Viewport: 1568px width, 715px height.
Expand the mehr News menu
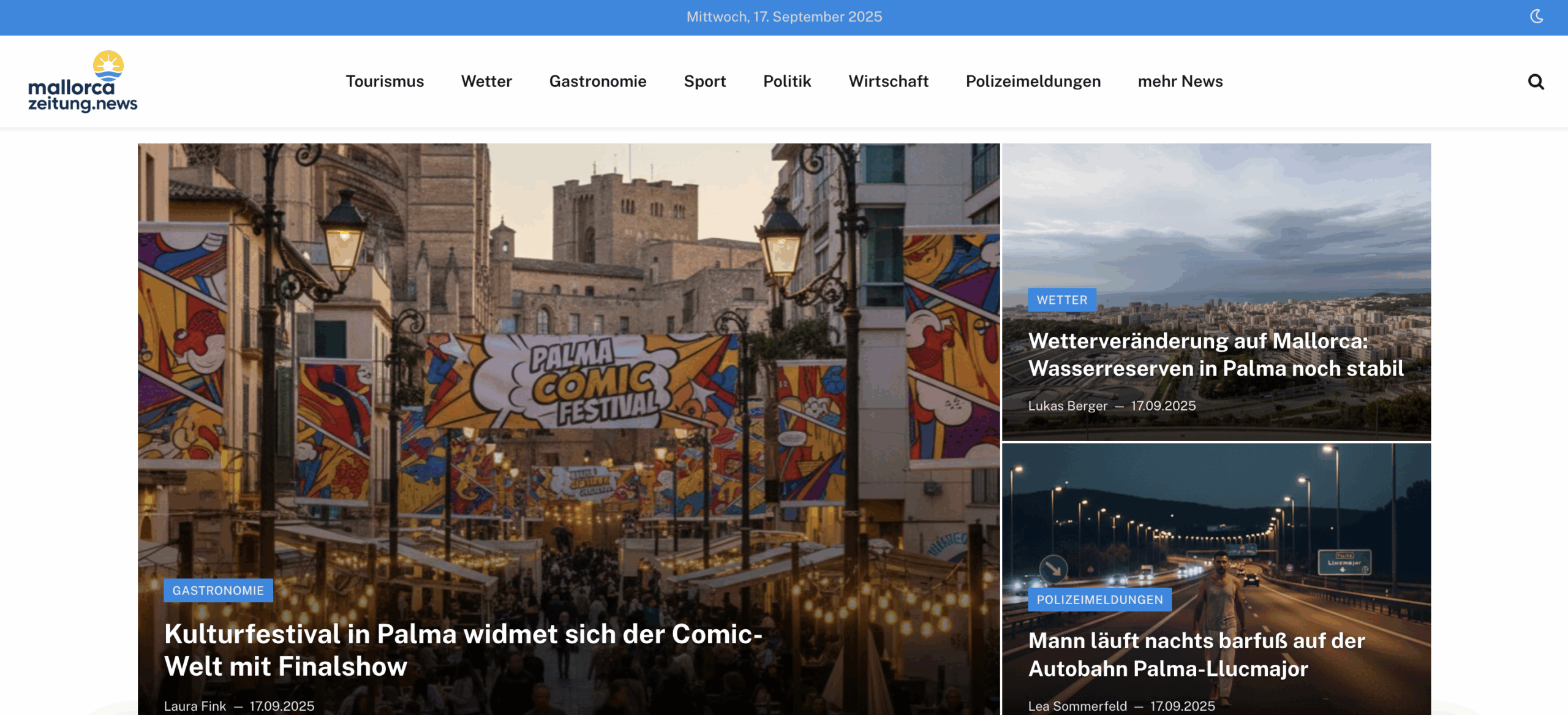[x=1180, y=81]
